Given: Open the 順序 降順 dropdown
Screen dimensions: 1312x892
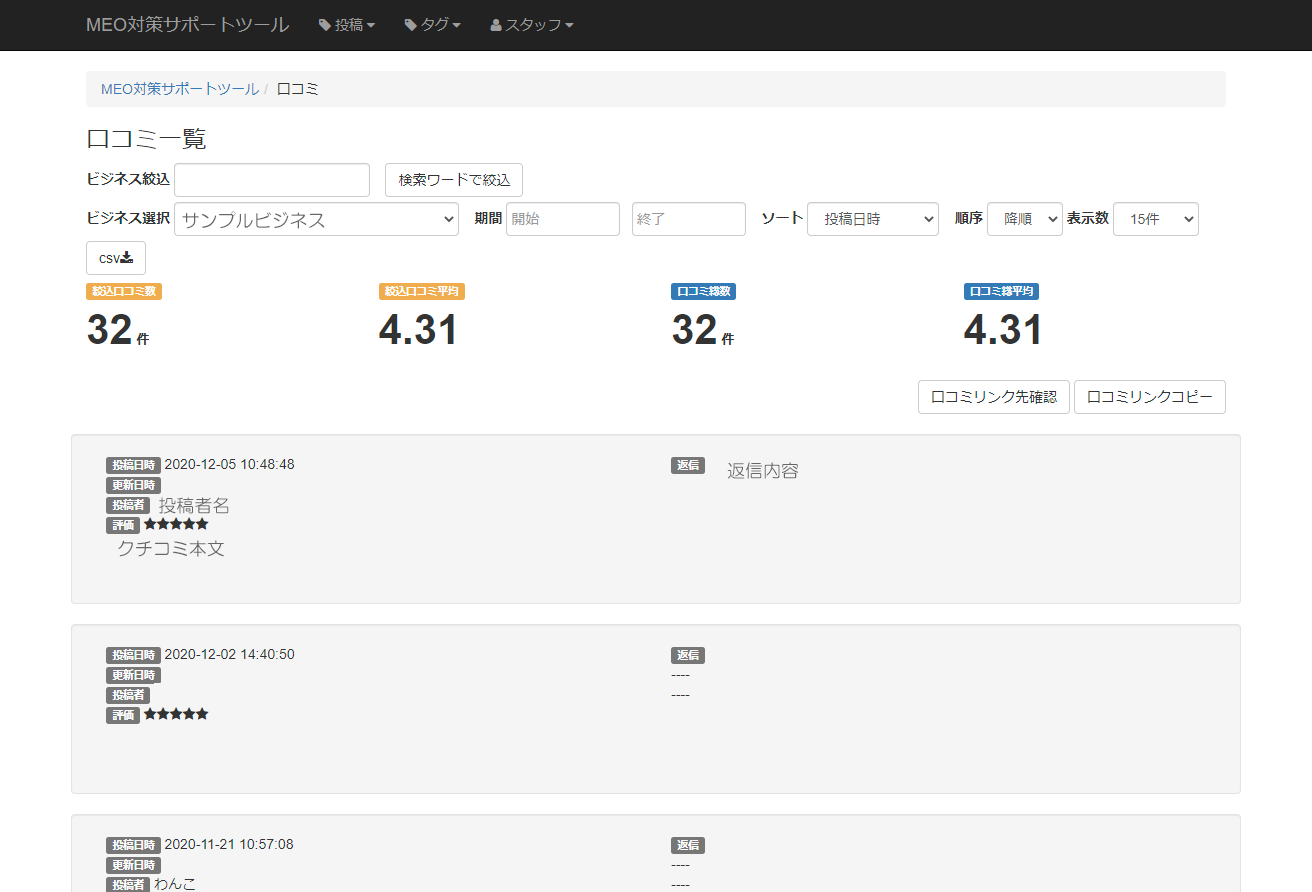Looking at the screenshot, I should point(1025,219).
